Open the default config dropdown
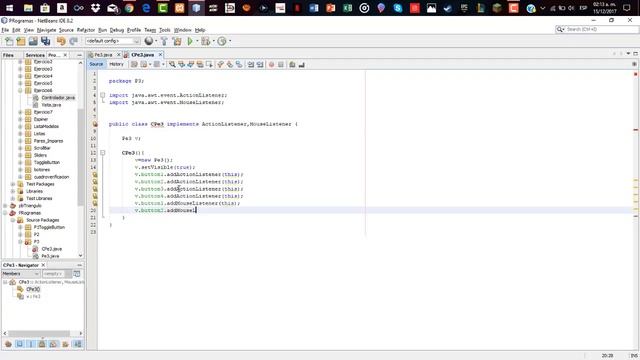The image size is (640, 360). coord(113,41)
